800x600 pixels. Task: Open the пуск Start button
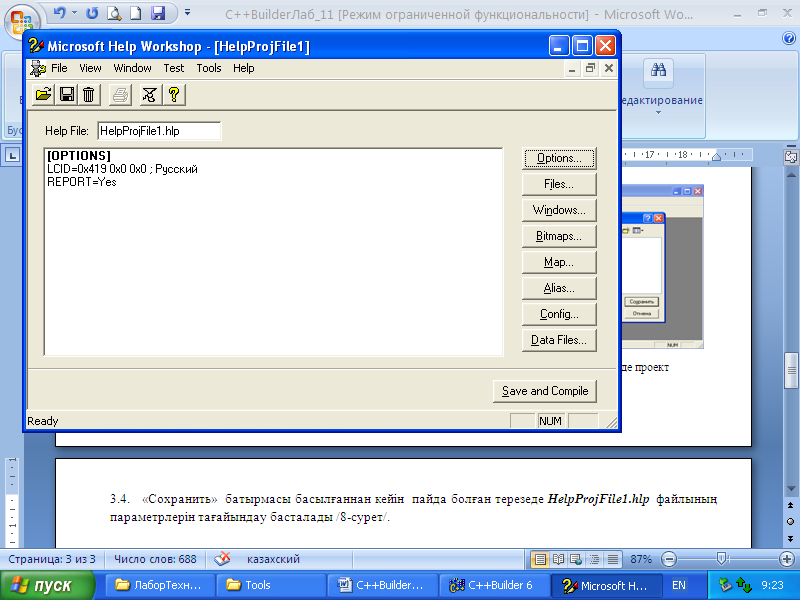47,585
